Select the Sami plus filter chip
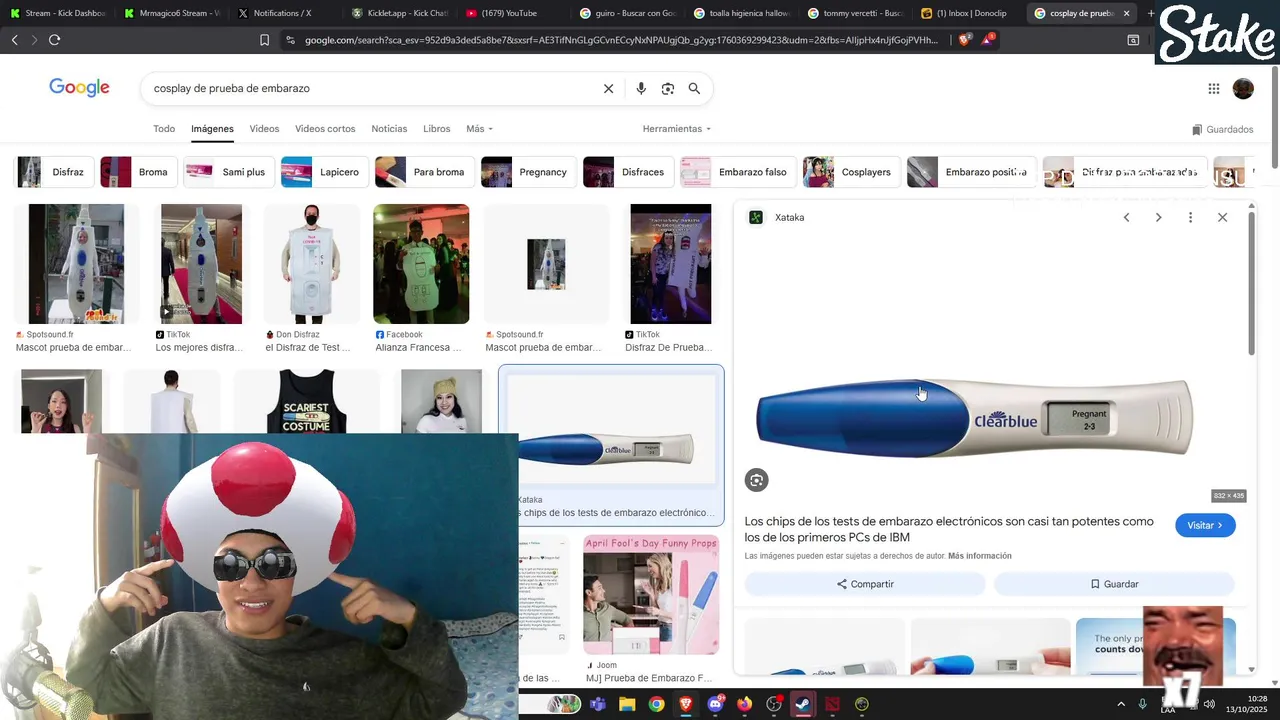This screenshot has width=1280, height=720. [x=229, y=172]
